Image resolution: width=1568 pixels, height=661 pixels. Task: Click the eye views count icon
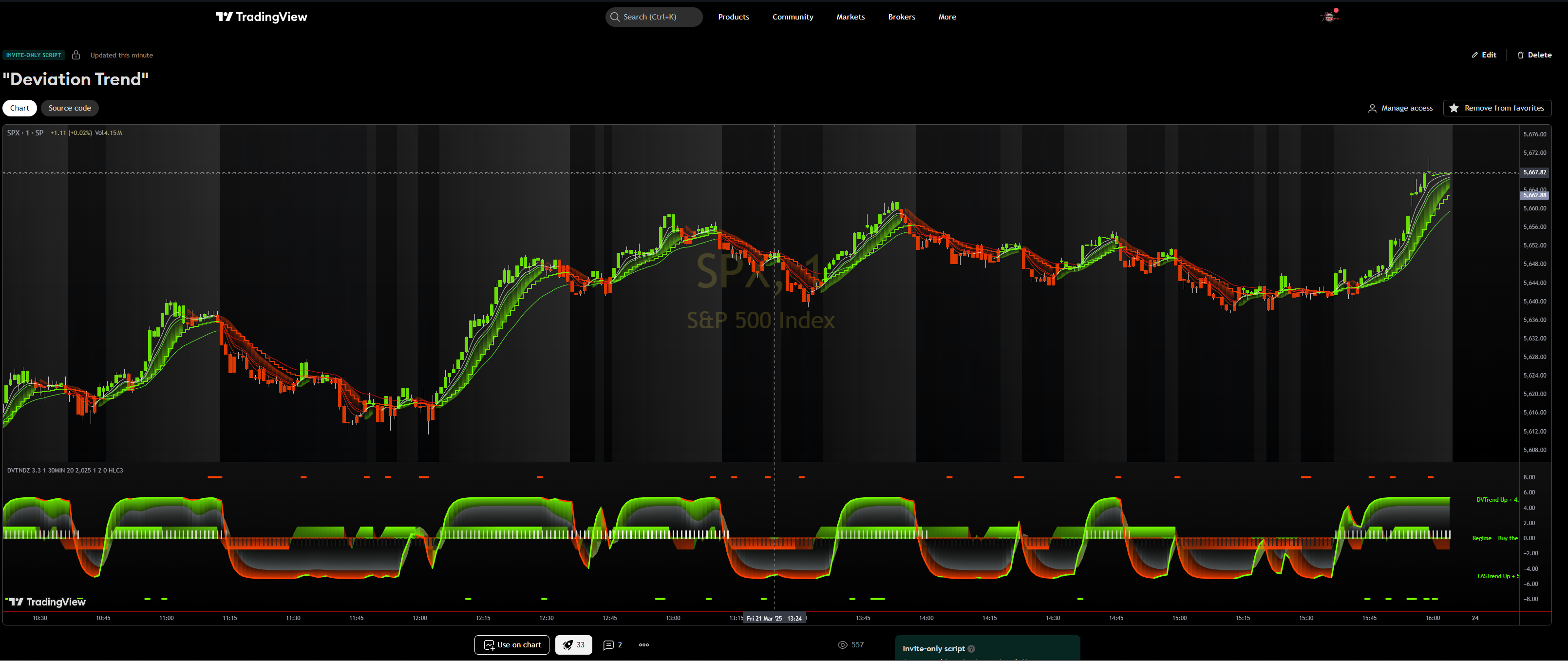[842, 644]
